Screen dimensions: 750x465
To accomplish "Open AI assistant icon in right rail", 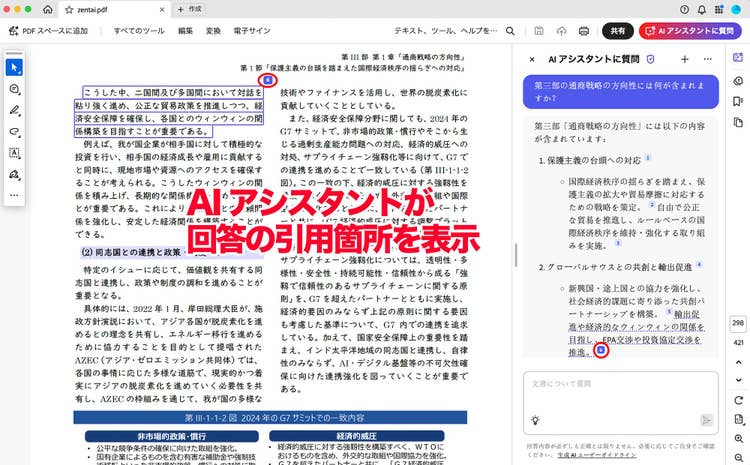I will (738, 57).
